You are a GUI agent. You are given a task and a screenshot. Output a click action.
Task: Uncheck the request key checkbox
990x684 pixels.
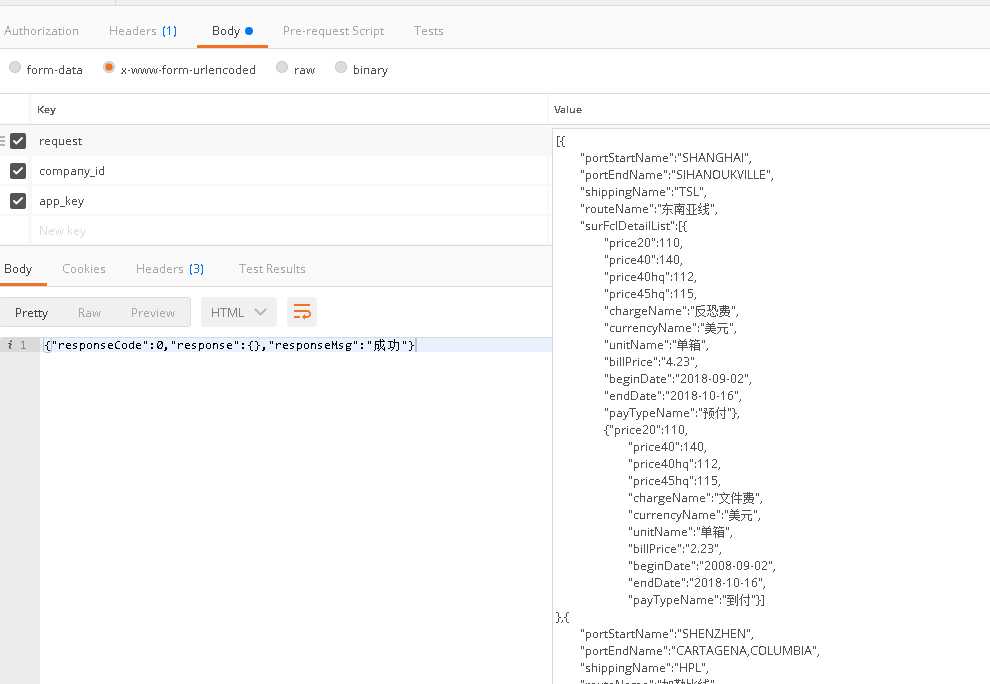[x=18, y=141]
